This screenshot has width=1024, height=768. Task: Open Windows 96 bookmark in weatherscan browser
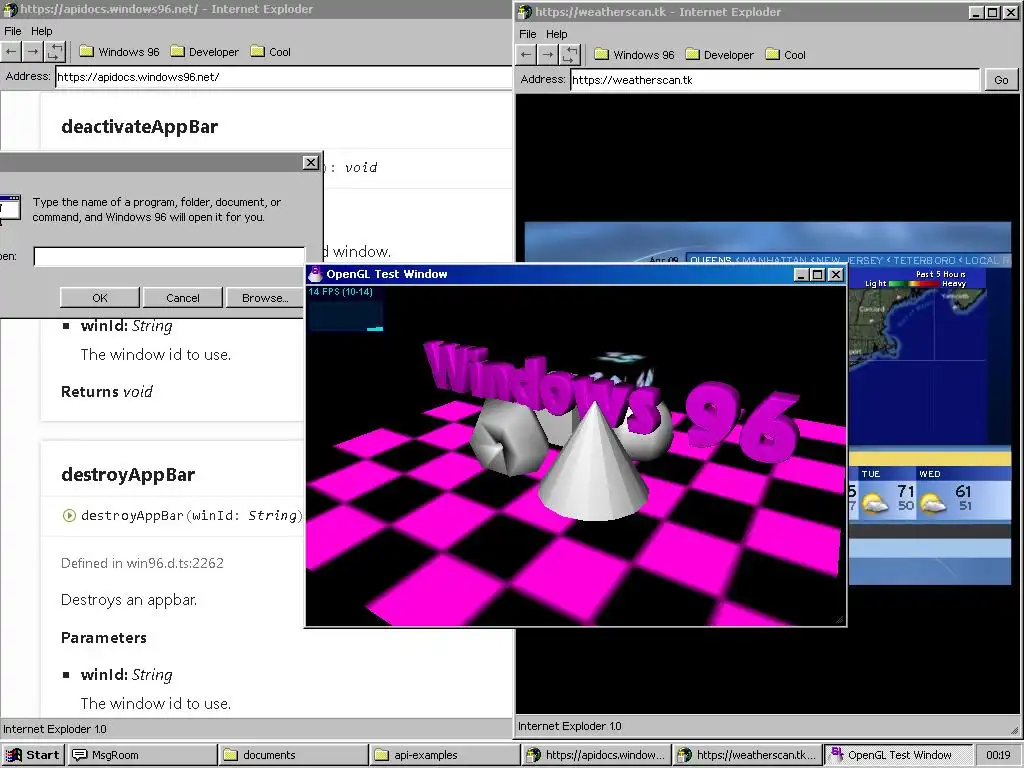pyautogui.click(x=634, y=55)
